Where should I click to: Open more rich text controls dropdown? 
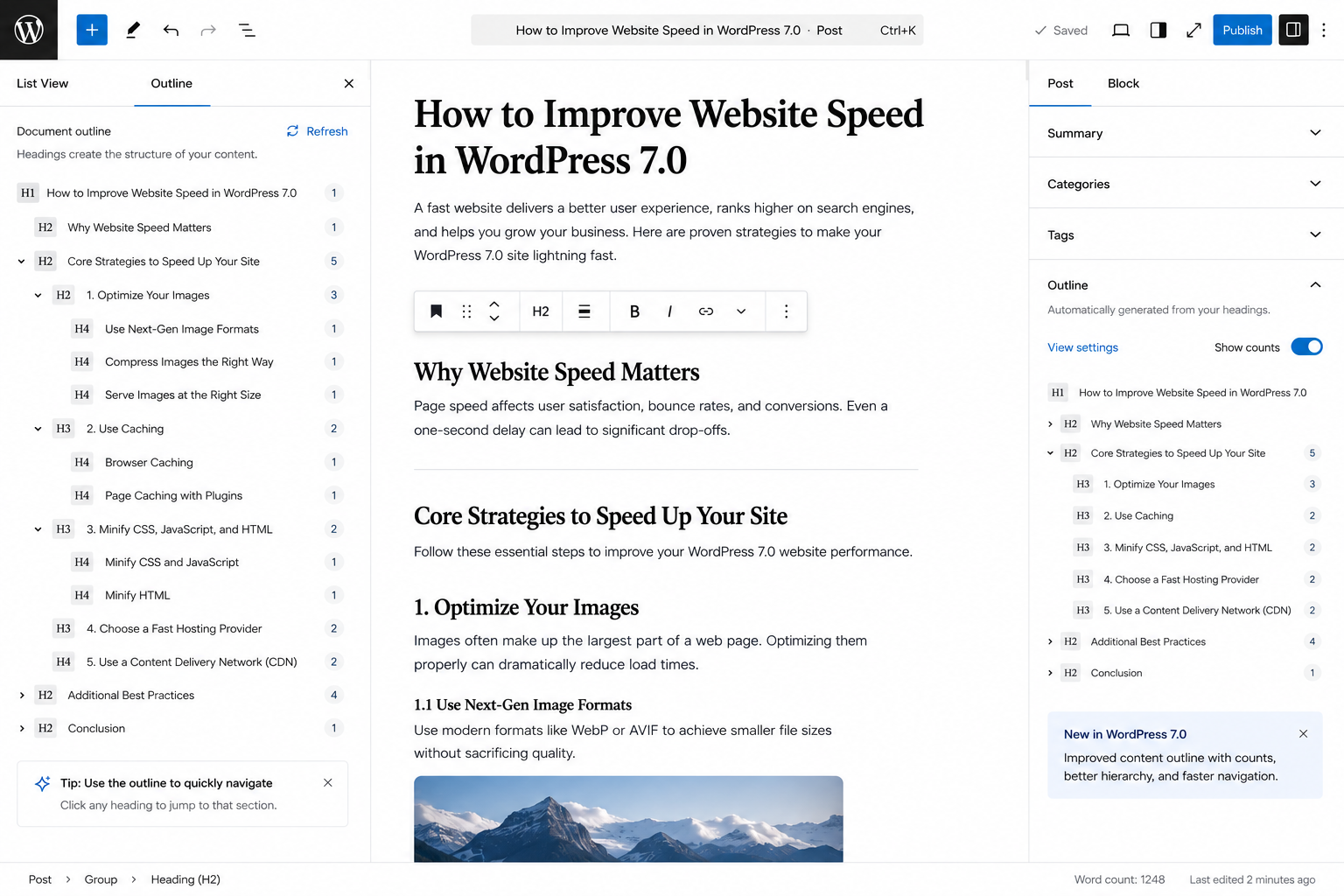pos(741,311)
